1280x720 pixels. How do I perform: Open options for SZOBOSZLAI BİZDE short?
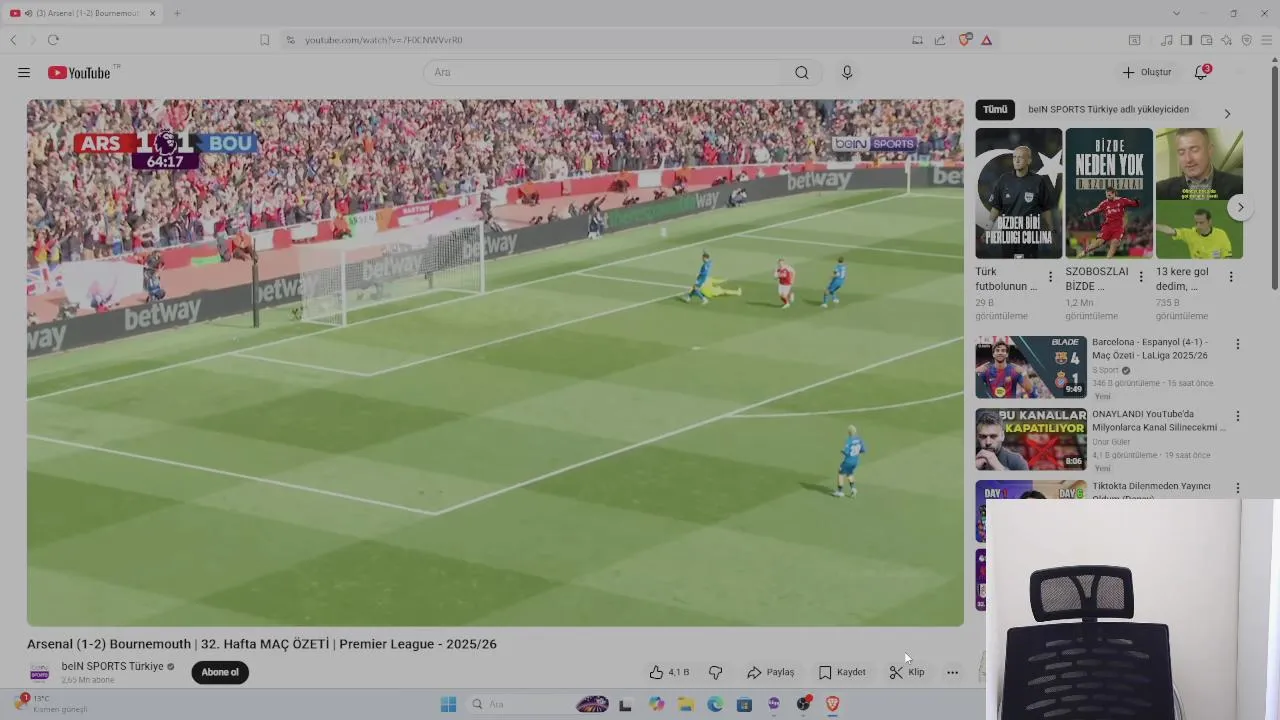point(1141,277)
